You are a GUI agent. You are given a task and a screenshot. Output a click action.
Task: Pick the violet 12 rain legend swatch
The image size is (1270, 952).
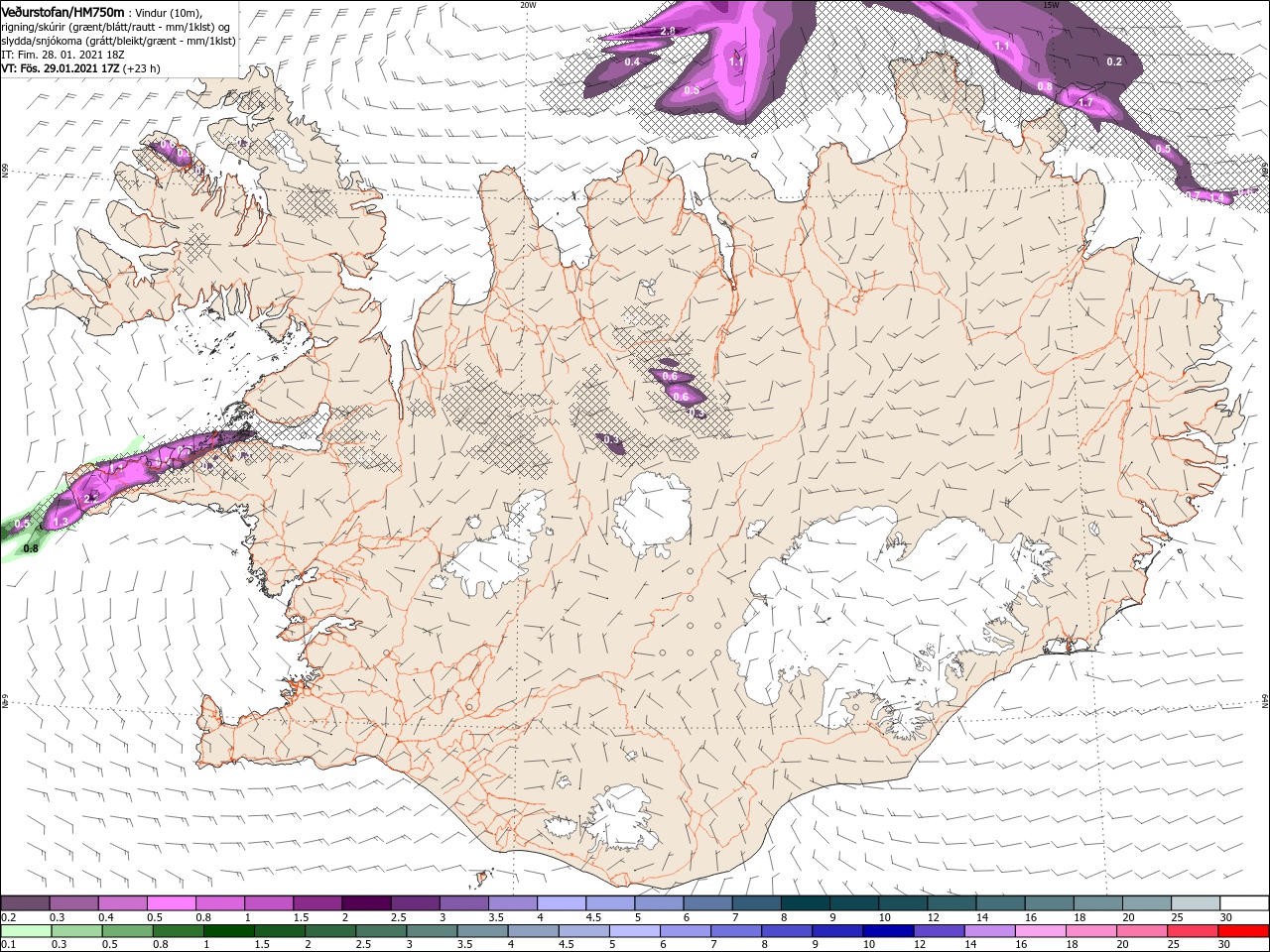click(x=938, y=931)
